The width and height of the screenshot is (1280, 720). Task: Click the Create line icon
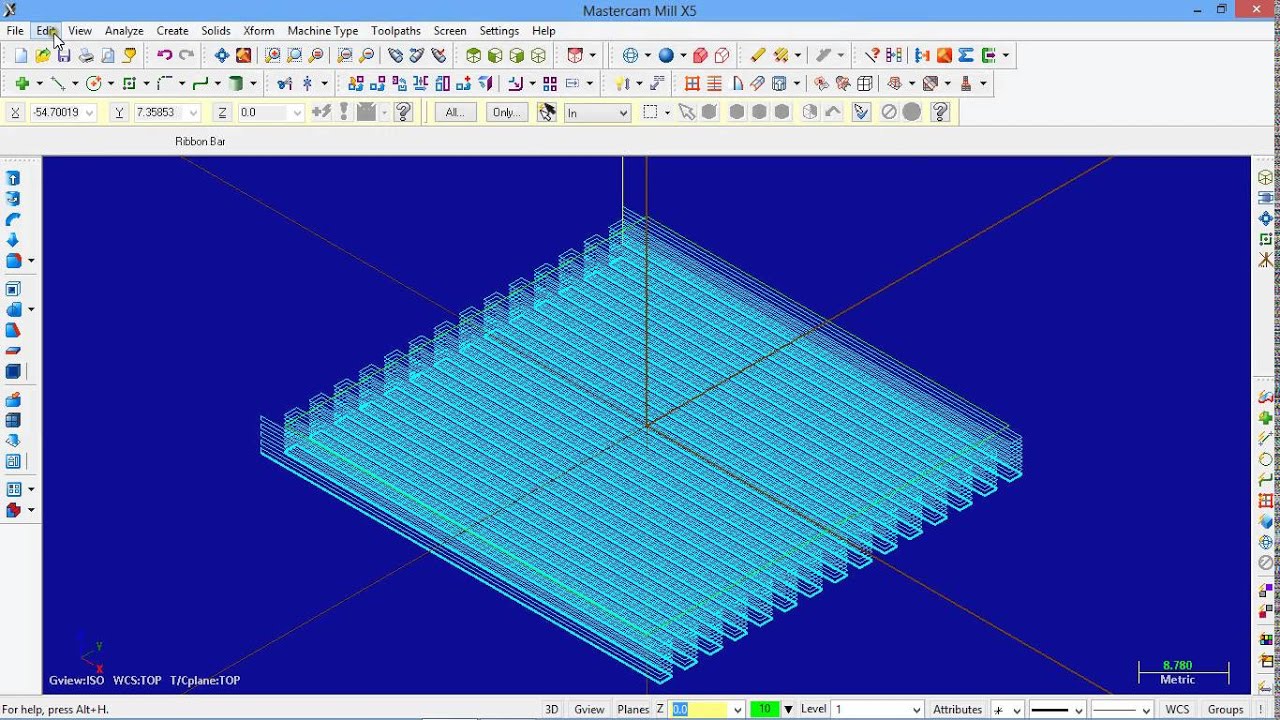[58, 84]
